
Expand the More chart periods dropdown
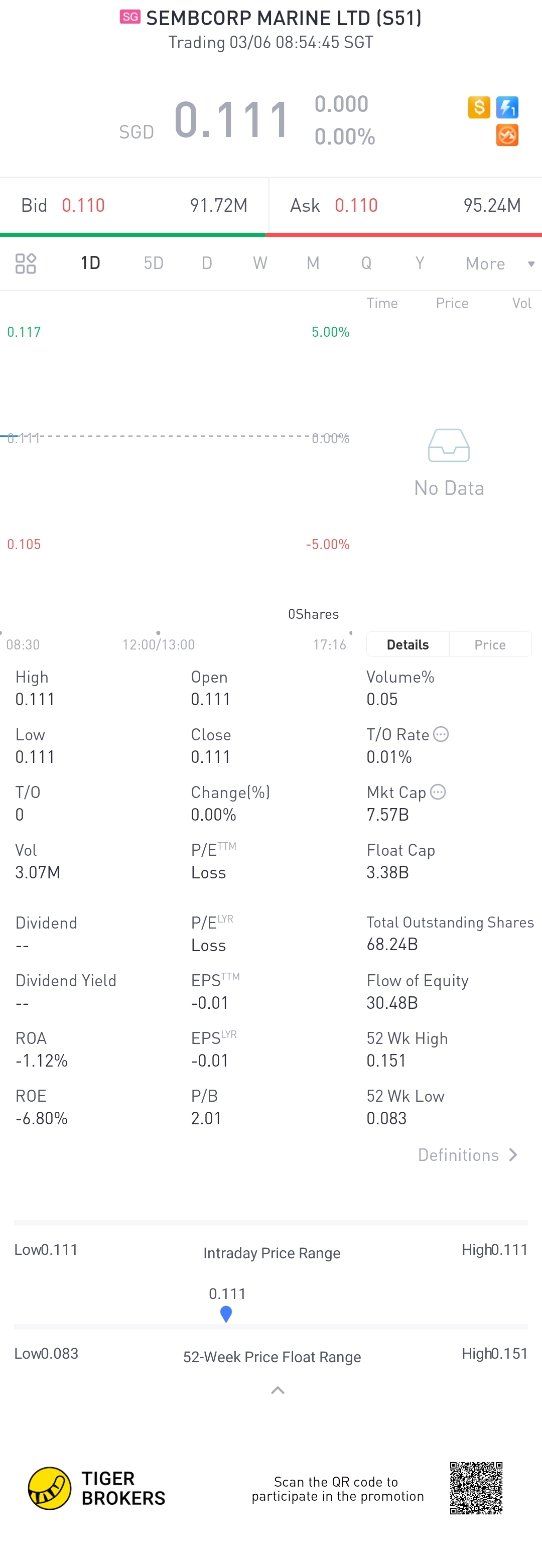(x=499, y=264)
